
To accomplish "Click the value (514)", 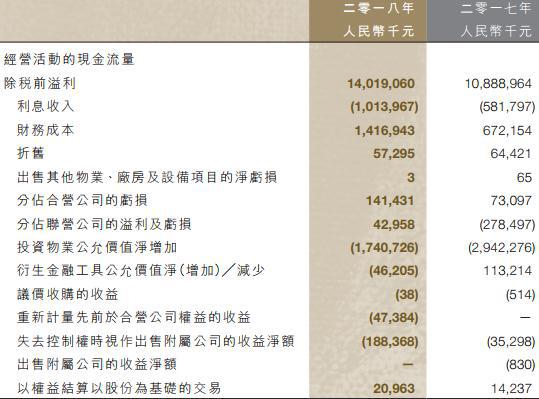I will pos(520,295).
